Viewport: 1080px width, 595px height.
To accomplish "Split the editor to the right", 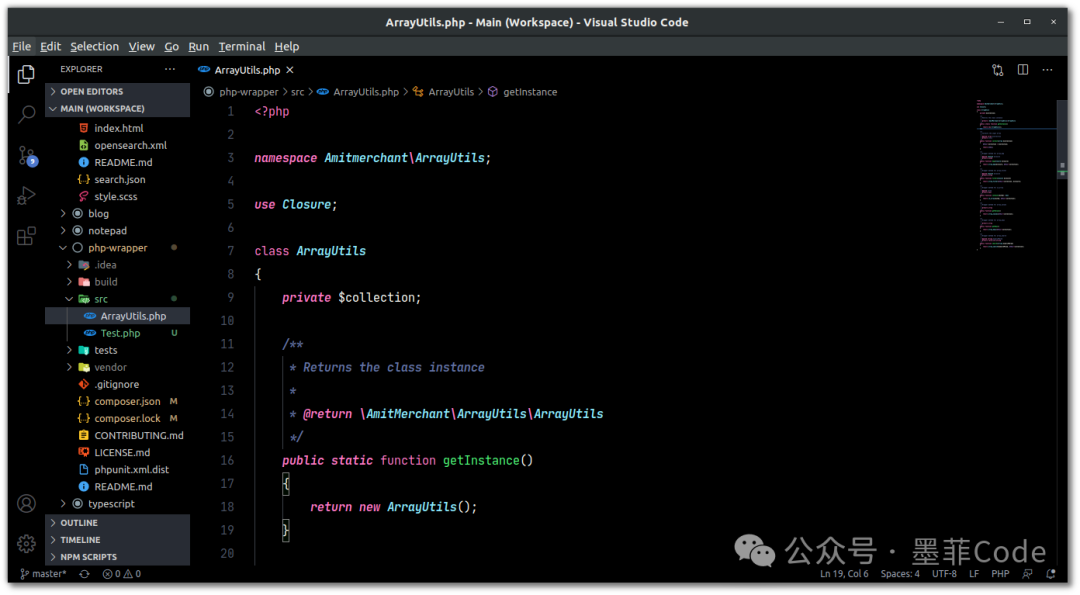I will tap(1023, 70).
